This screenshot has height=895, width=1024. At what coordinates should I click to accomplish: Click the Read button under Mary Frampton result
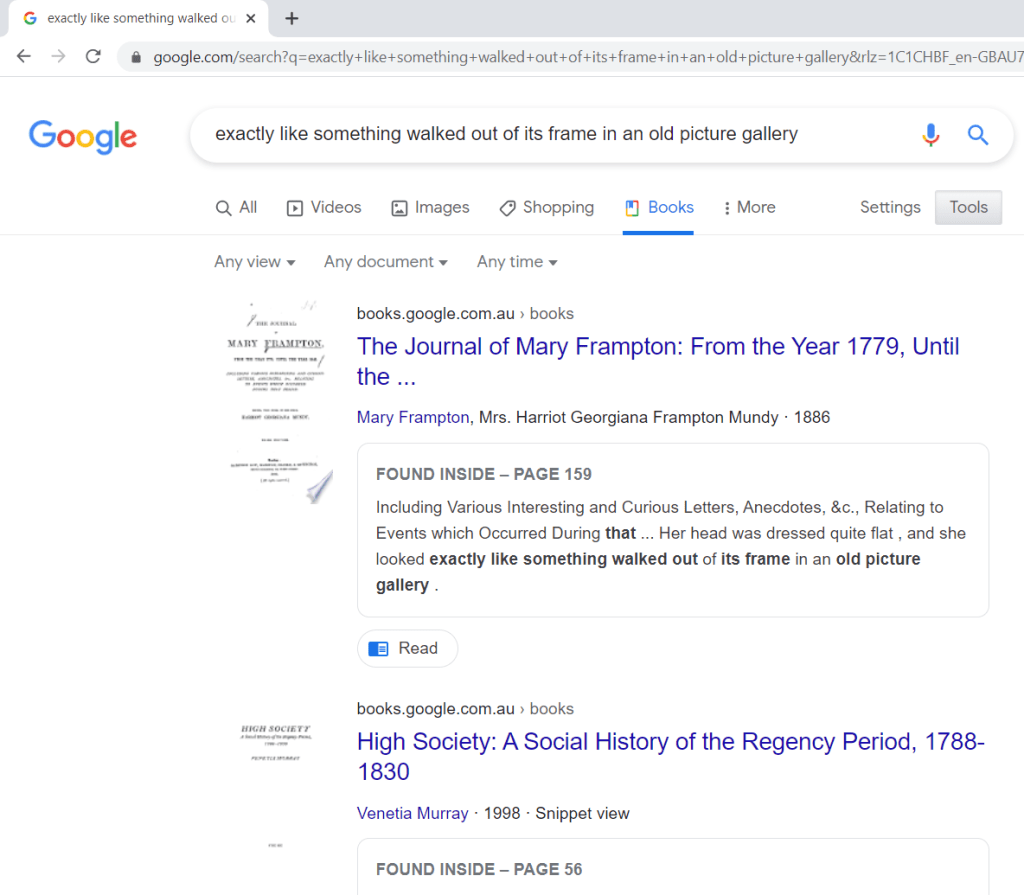tap(407, 648)
